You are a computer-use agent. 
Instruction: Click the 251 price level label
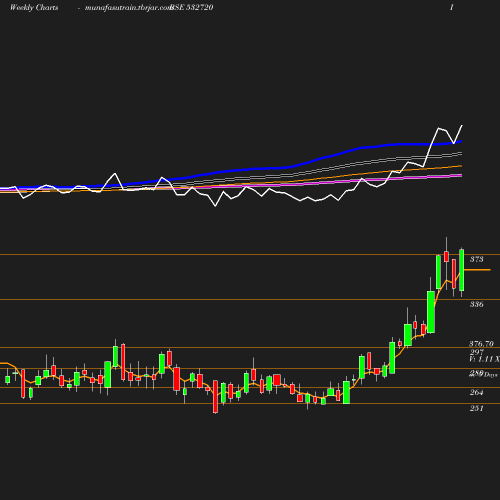point(476,408)
